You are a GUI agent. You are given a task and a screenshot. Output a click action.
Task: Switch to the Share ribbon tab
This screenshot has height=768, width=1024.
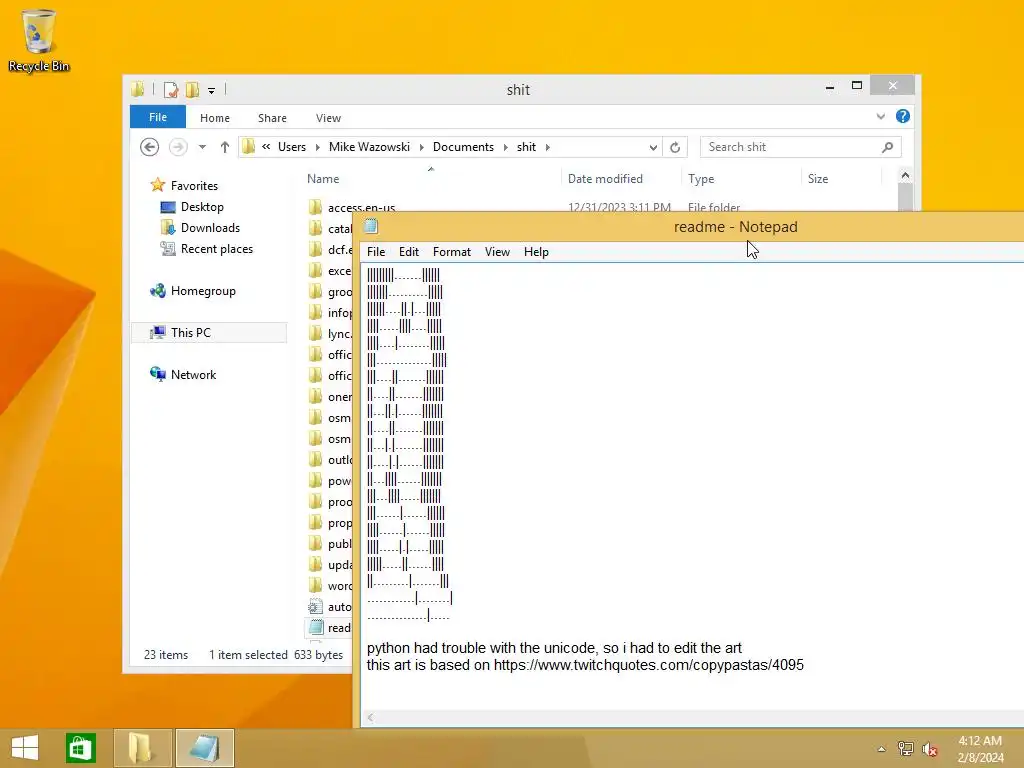coord(272,118)
